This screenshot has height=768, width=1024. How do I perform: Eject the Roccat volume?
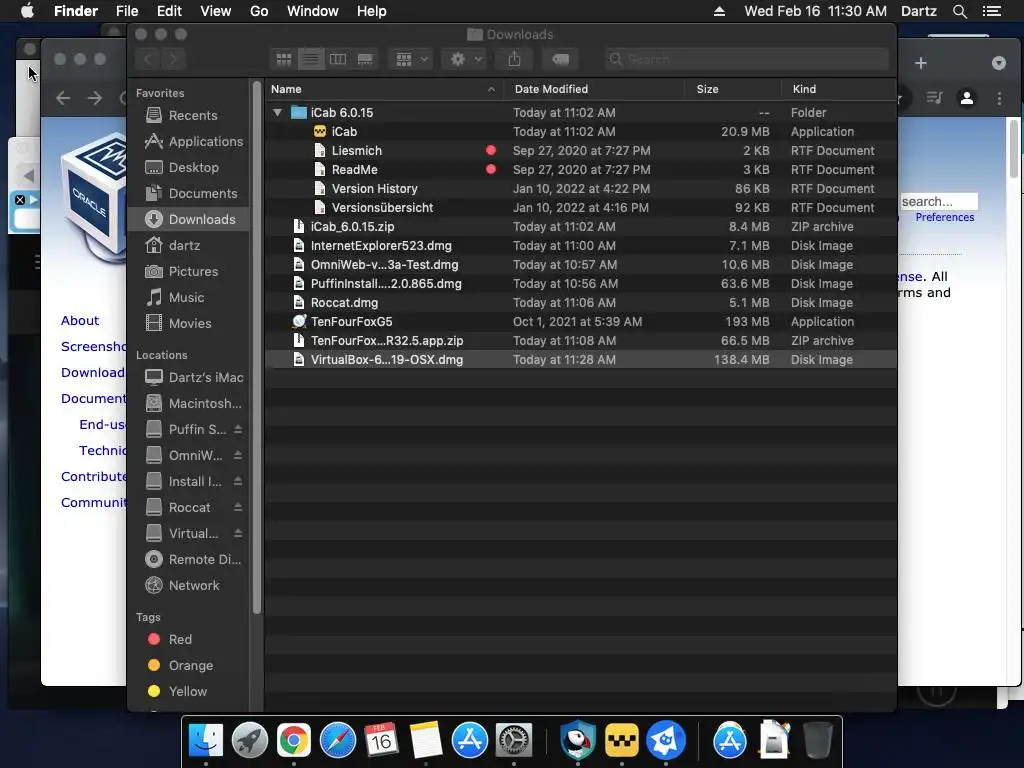click(x=238, y=507)
